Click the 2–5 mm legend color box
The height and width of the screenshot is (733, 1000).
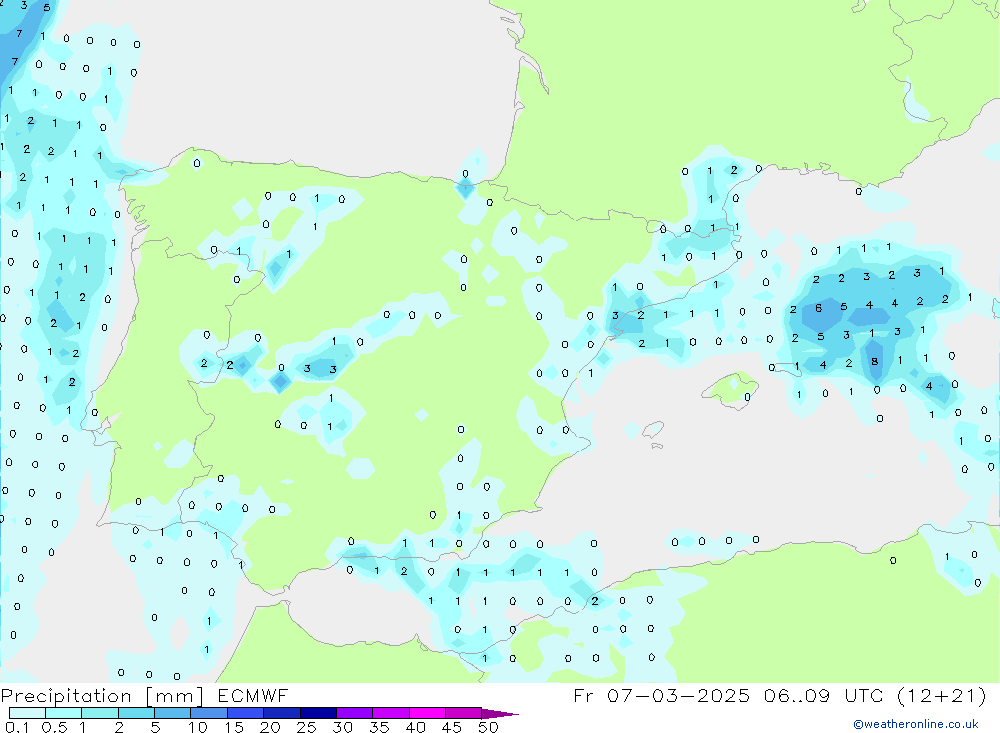point(136,713)
